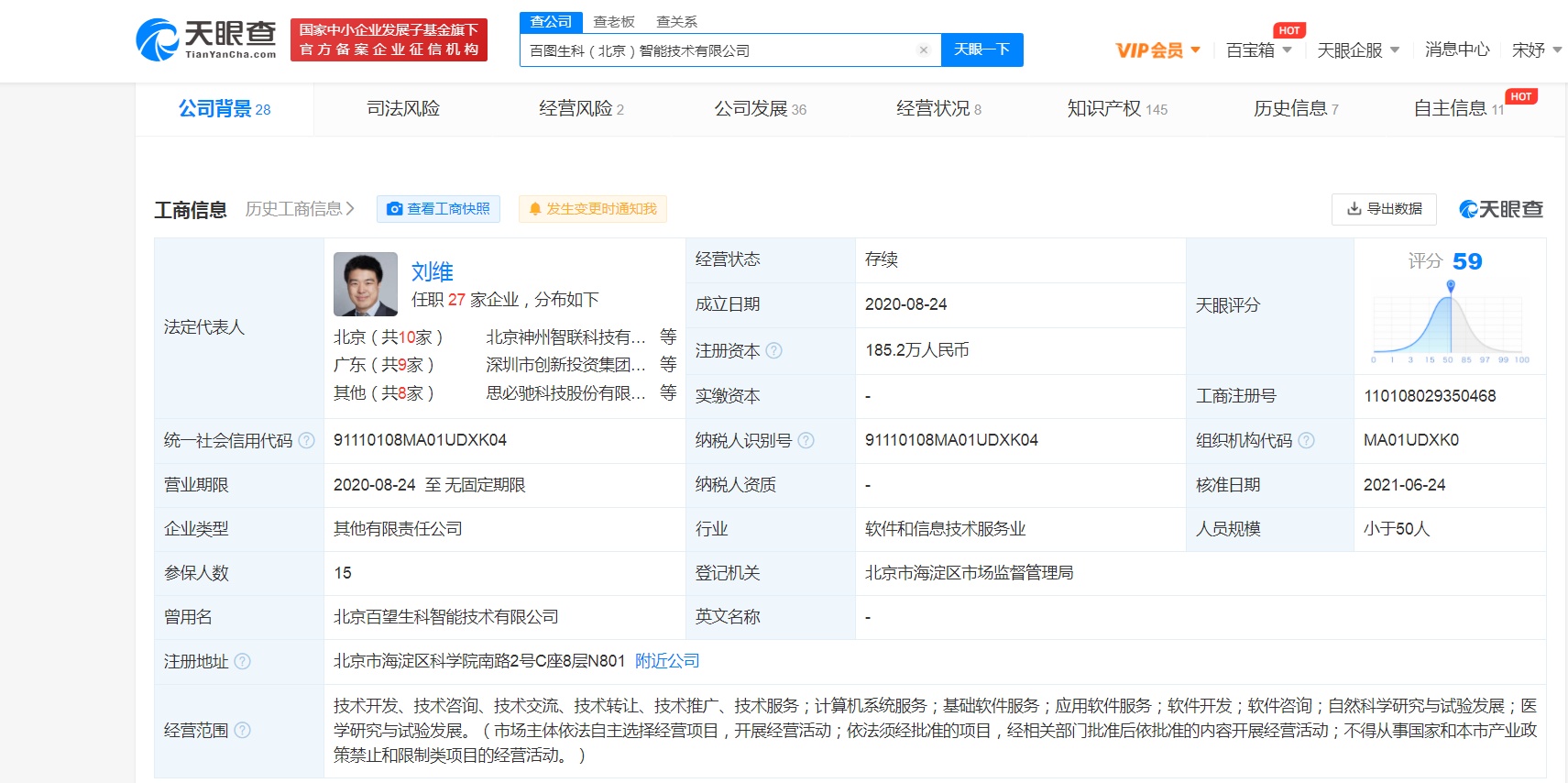Open help icon next to 经营范围
1568x783 pixels.
tap(242, 730)
